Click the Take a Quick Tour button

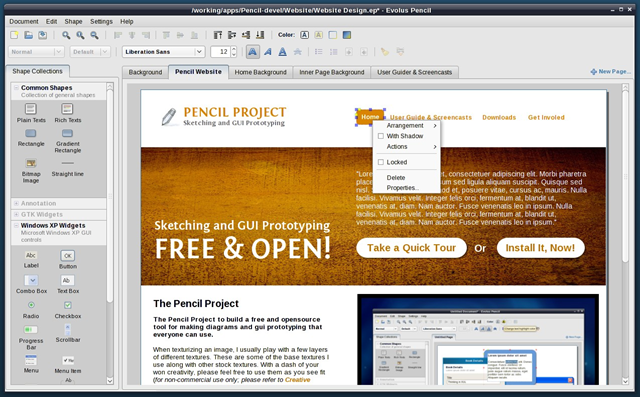point(411,248)
